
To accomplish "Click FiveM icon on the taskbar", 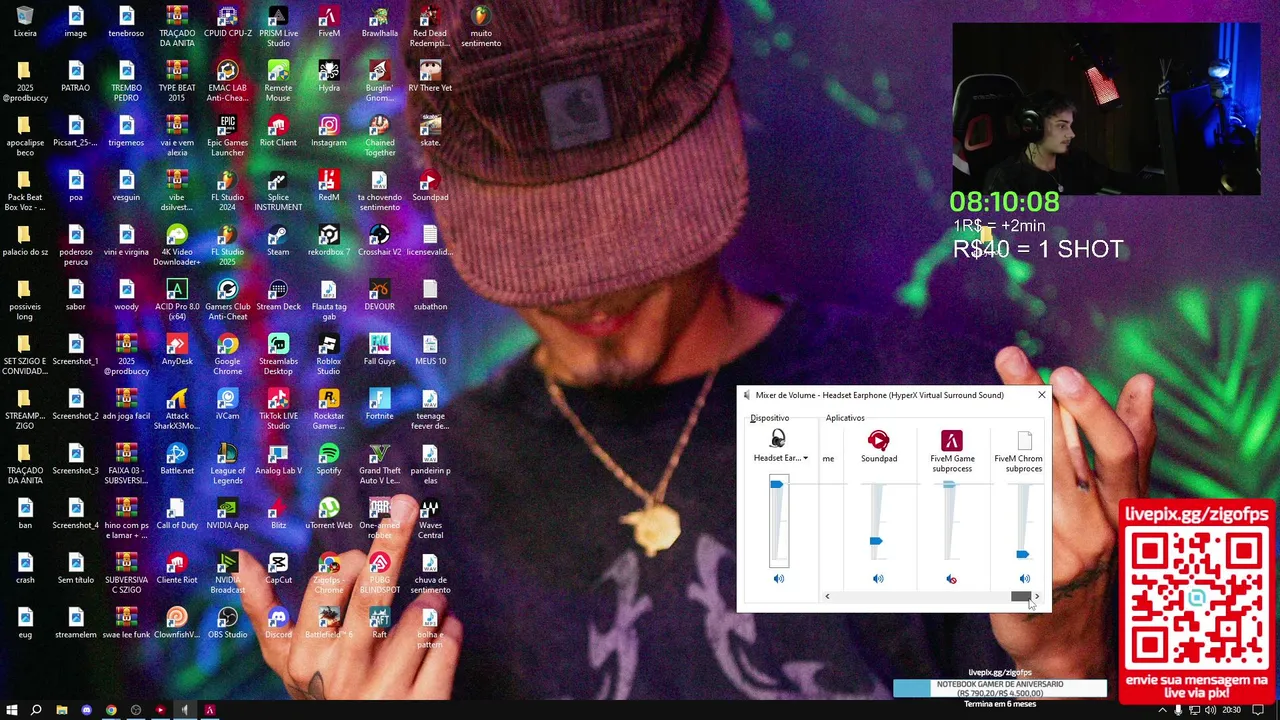I will pyautogui.click(x=210, y=710).
